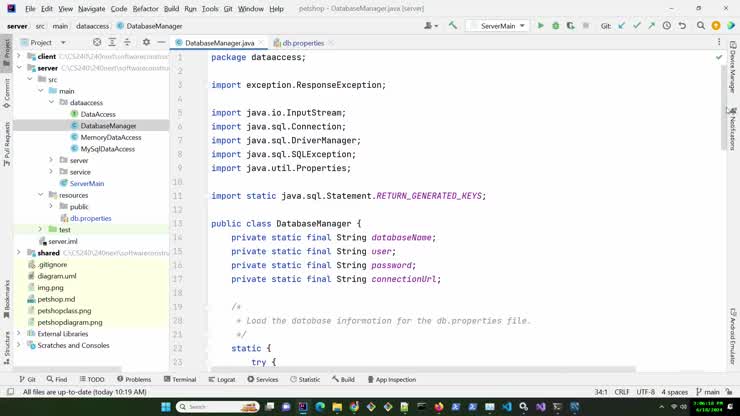Click the Stop run icon

click(x=586, y=26)
